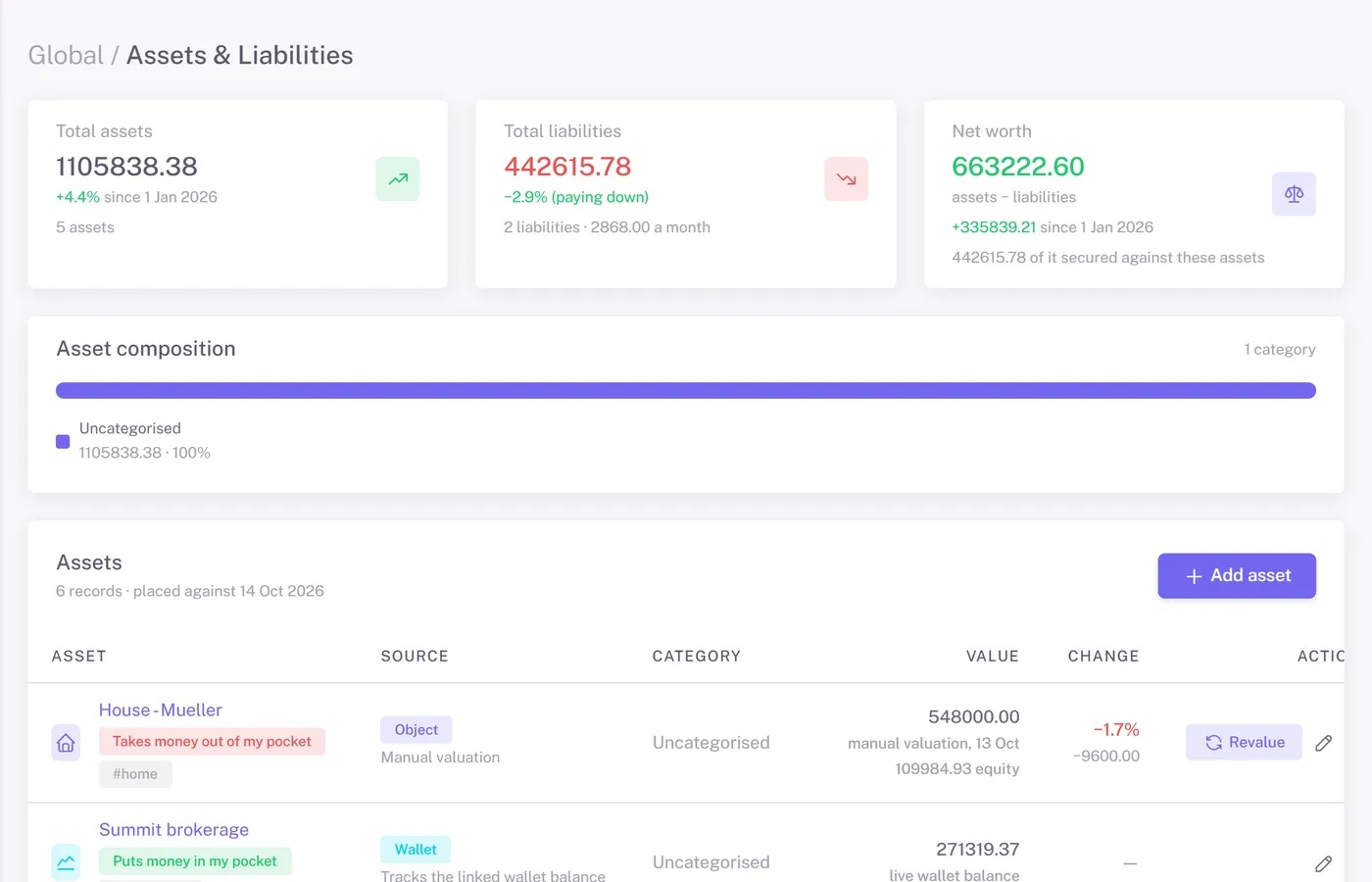This screenshot has height=882, width=1372.
Task: Click the SOURCE column header
Action: (415, 656)
